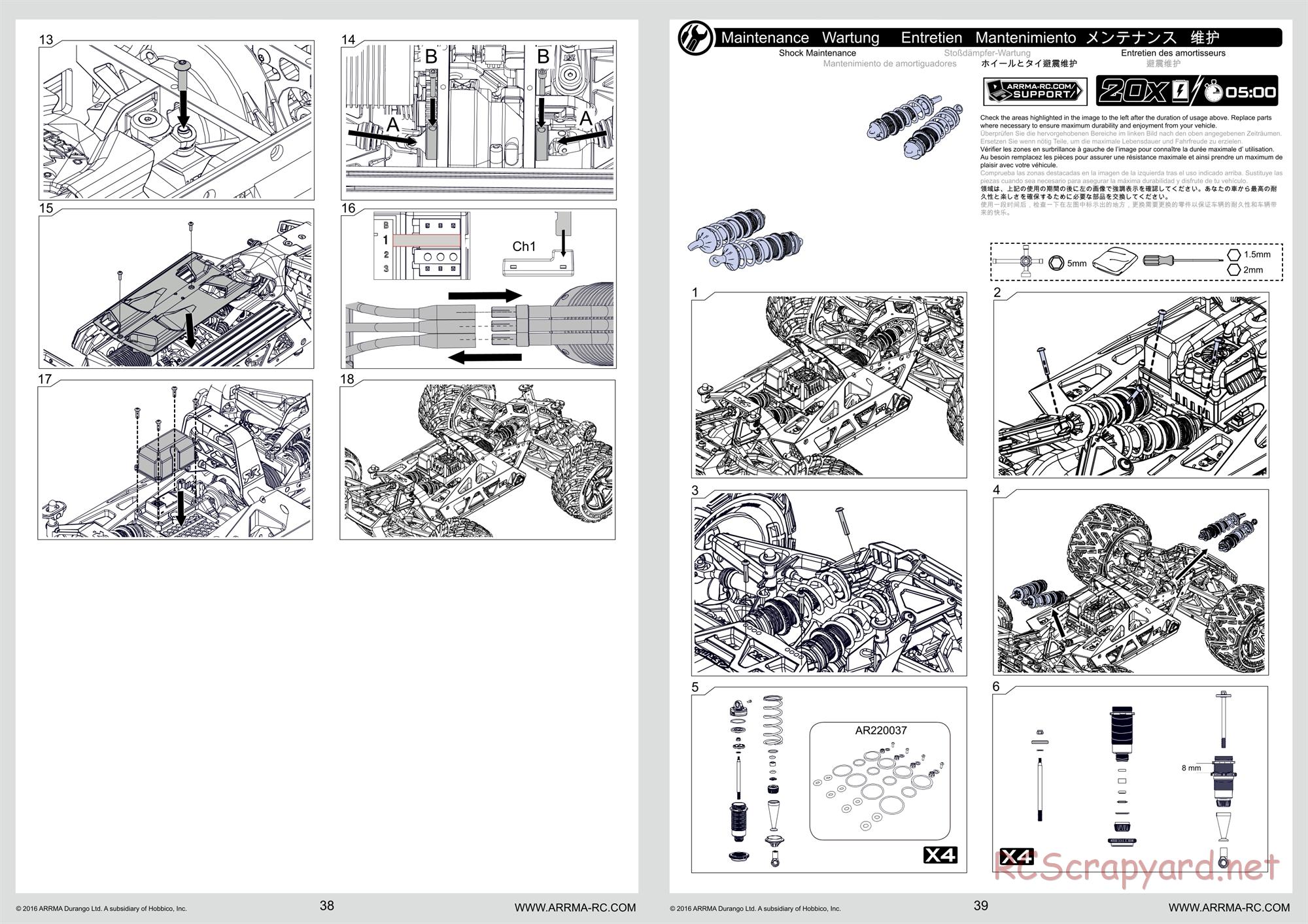This screenshot has height=924, width=1308.
Task: Click the "Maintenance" header word
Action: pyautogui.click(x=765, y=38)
